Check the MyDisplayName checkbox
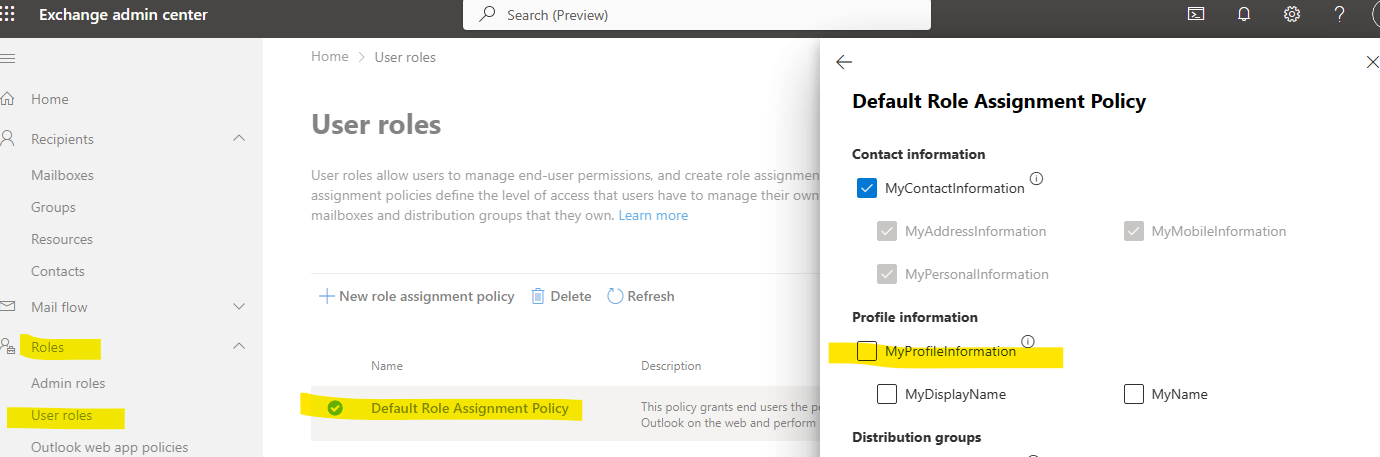Screen dimensions: 1380x457 (x=887, y=394)
